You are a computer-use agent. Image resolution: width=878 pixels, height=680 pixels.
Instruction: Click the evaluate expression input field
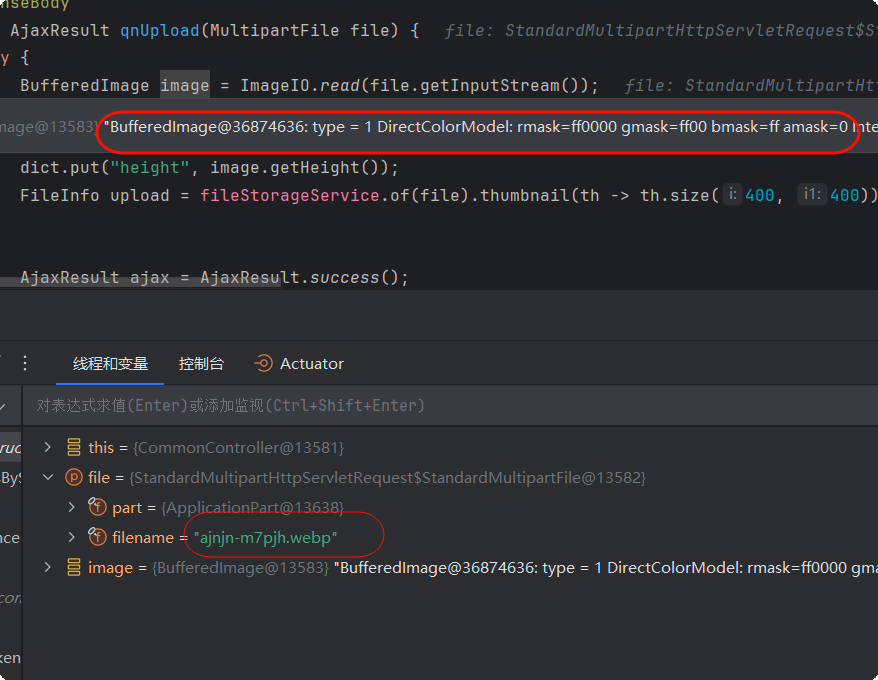[400, 405]
